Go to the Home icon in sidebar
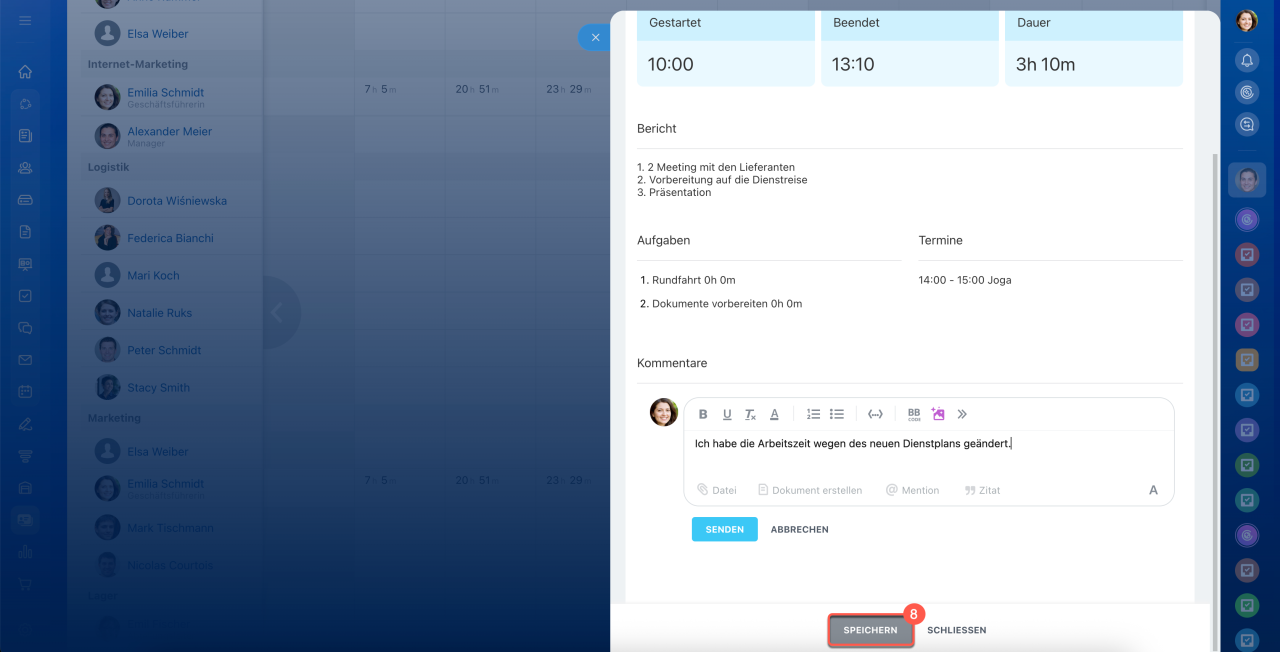 (25, 71)
